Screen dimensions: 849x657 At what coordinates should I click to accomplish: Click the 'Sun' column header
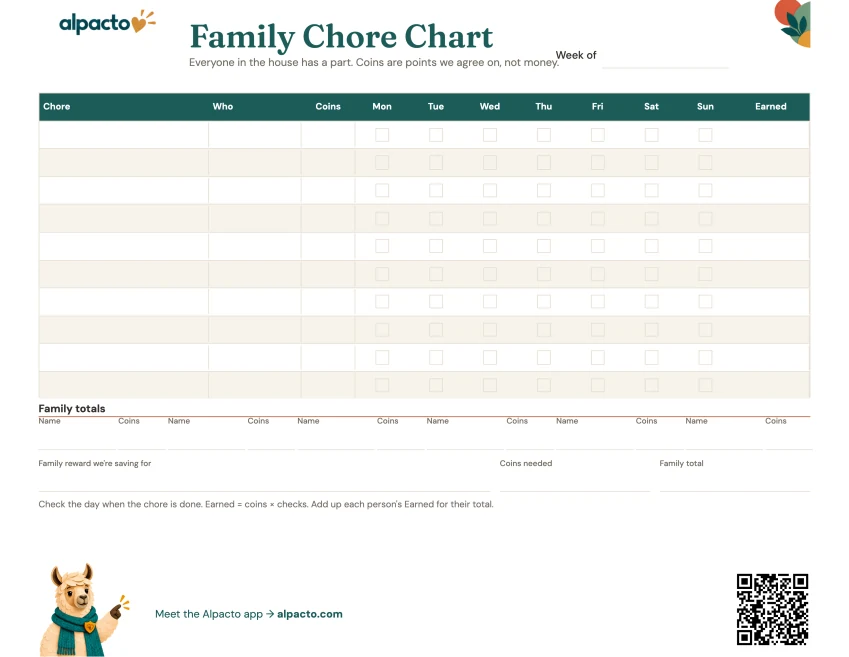point(705,106)
